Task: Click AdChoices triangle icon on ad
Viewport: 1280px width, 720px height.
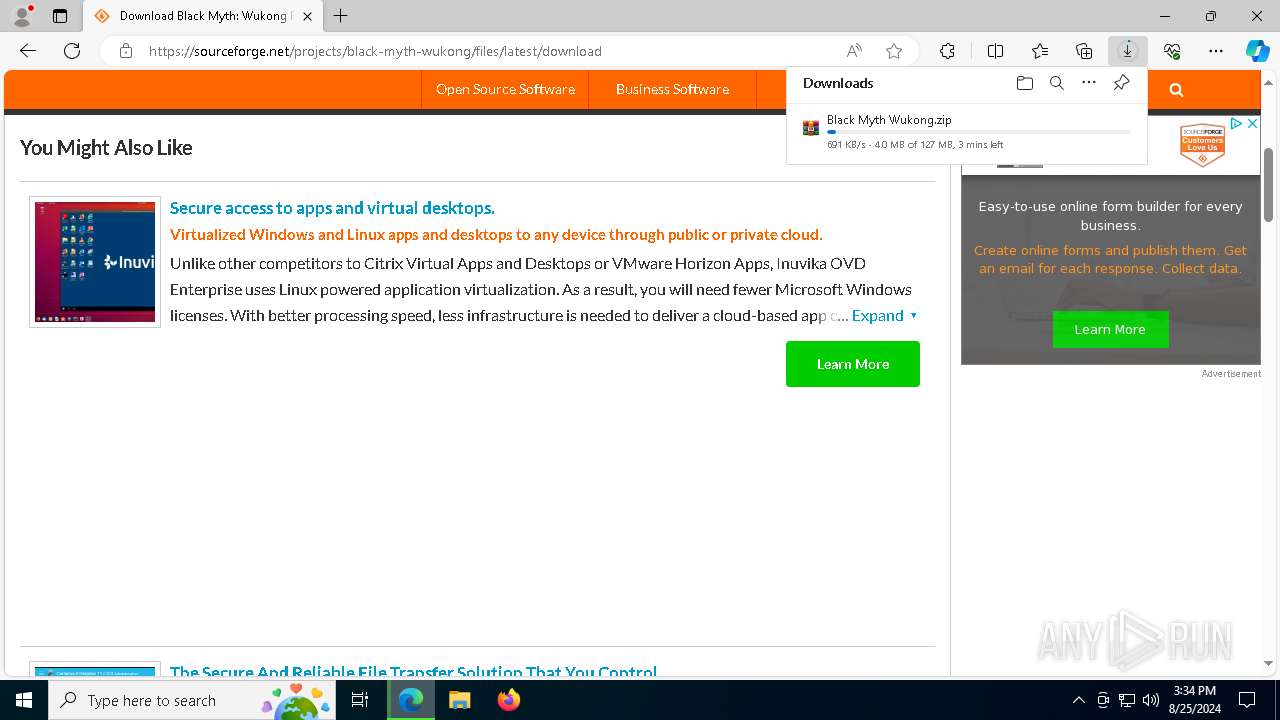Action: pos(1236,124)
